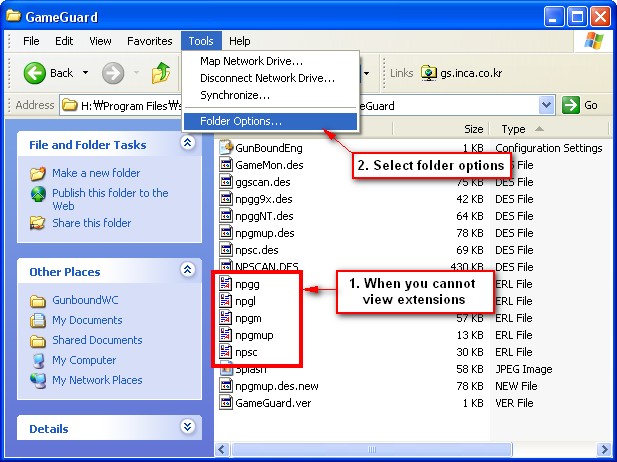Open the gs.inca.co.kr link shortcut
This screenshot has height=462, width=617.
[462, 73]
